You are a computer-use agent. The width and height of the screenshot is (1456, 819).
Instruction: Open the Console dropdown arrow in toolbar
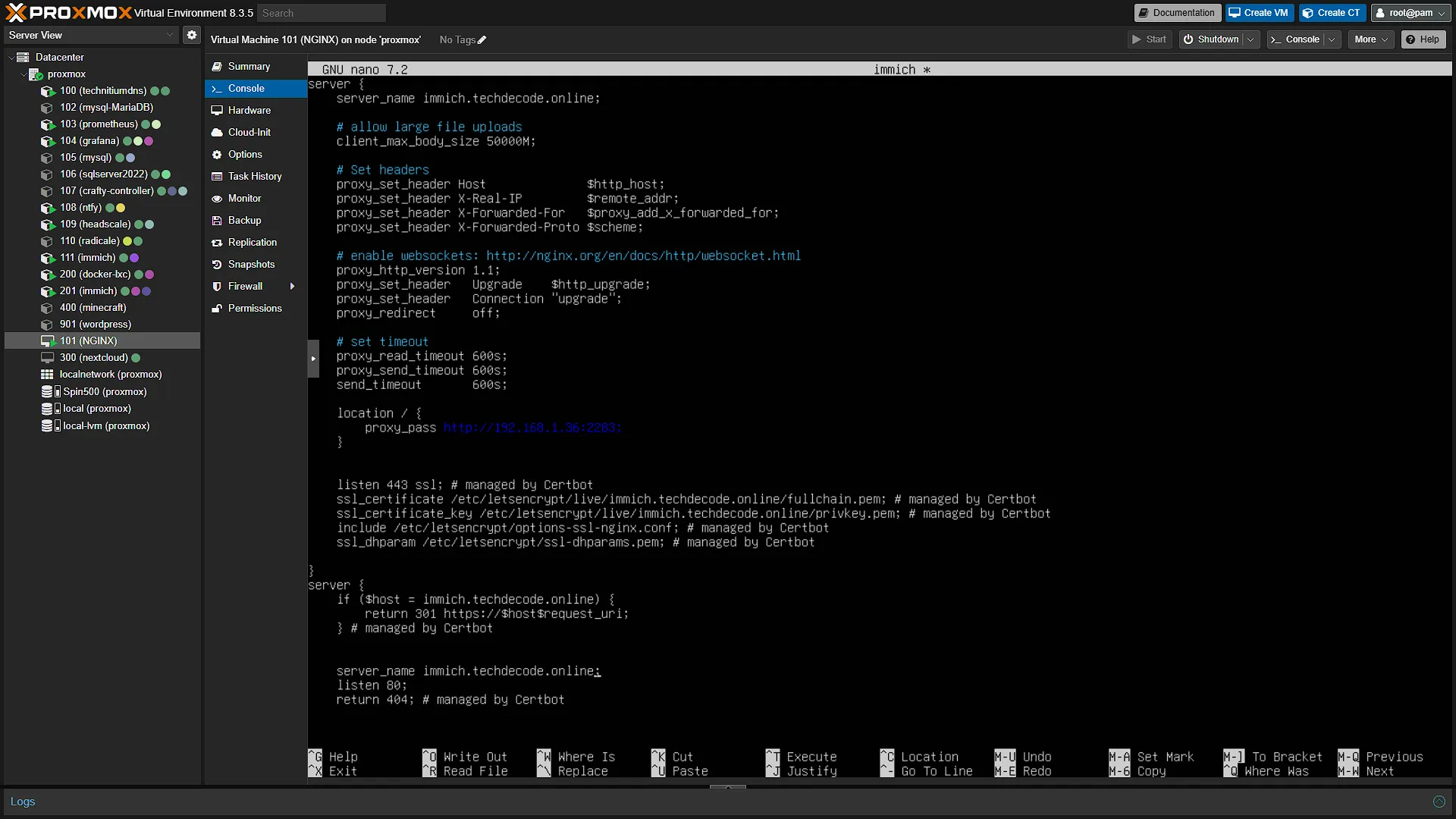coord(1332,39)
